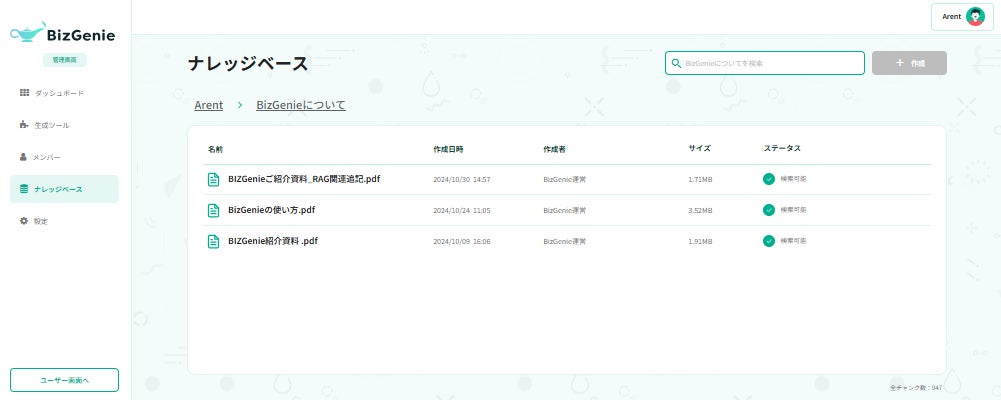The image size is (1001, 400).
Task: Click the ステータス column header
Action: pos(782,148)
